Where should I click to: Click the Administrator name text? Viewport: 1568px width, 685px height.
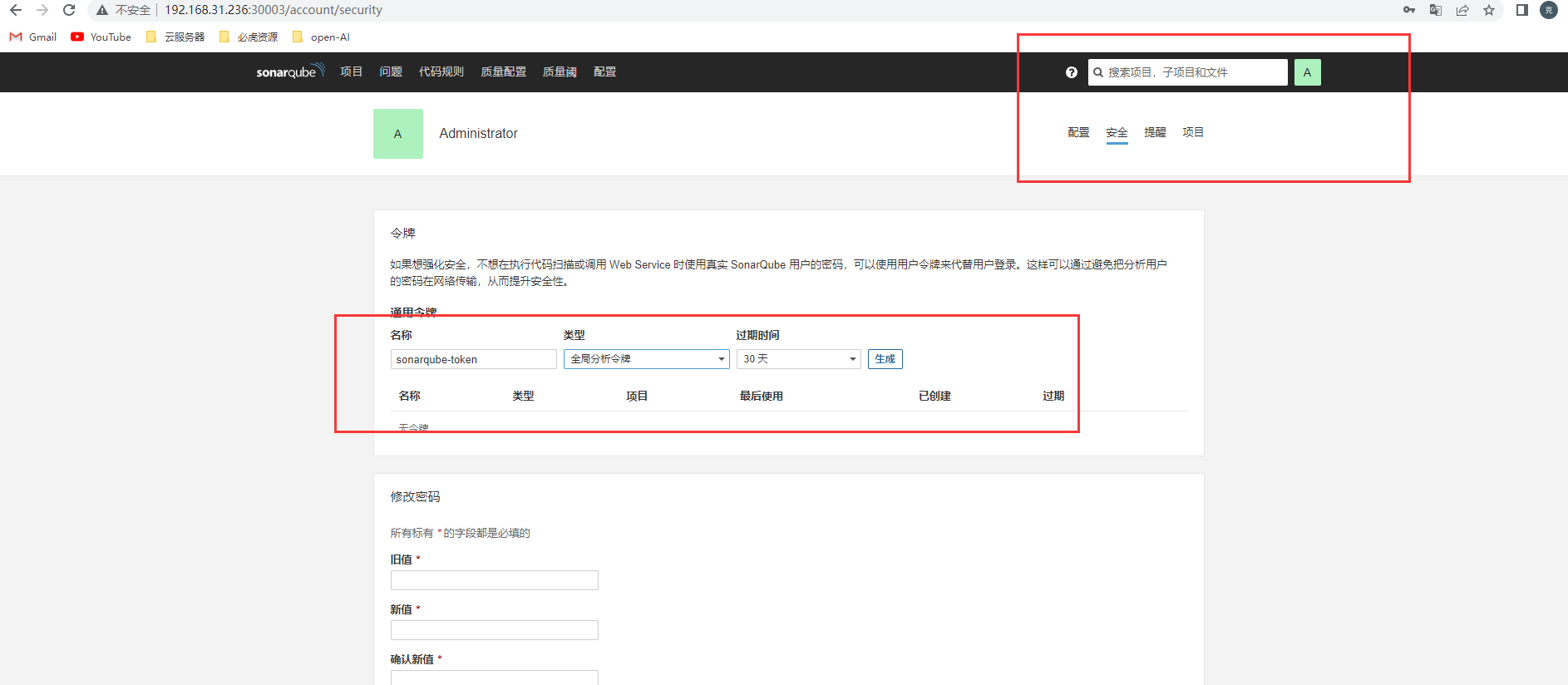(478, 133)
